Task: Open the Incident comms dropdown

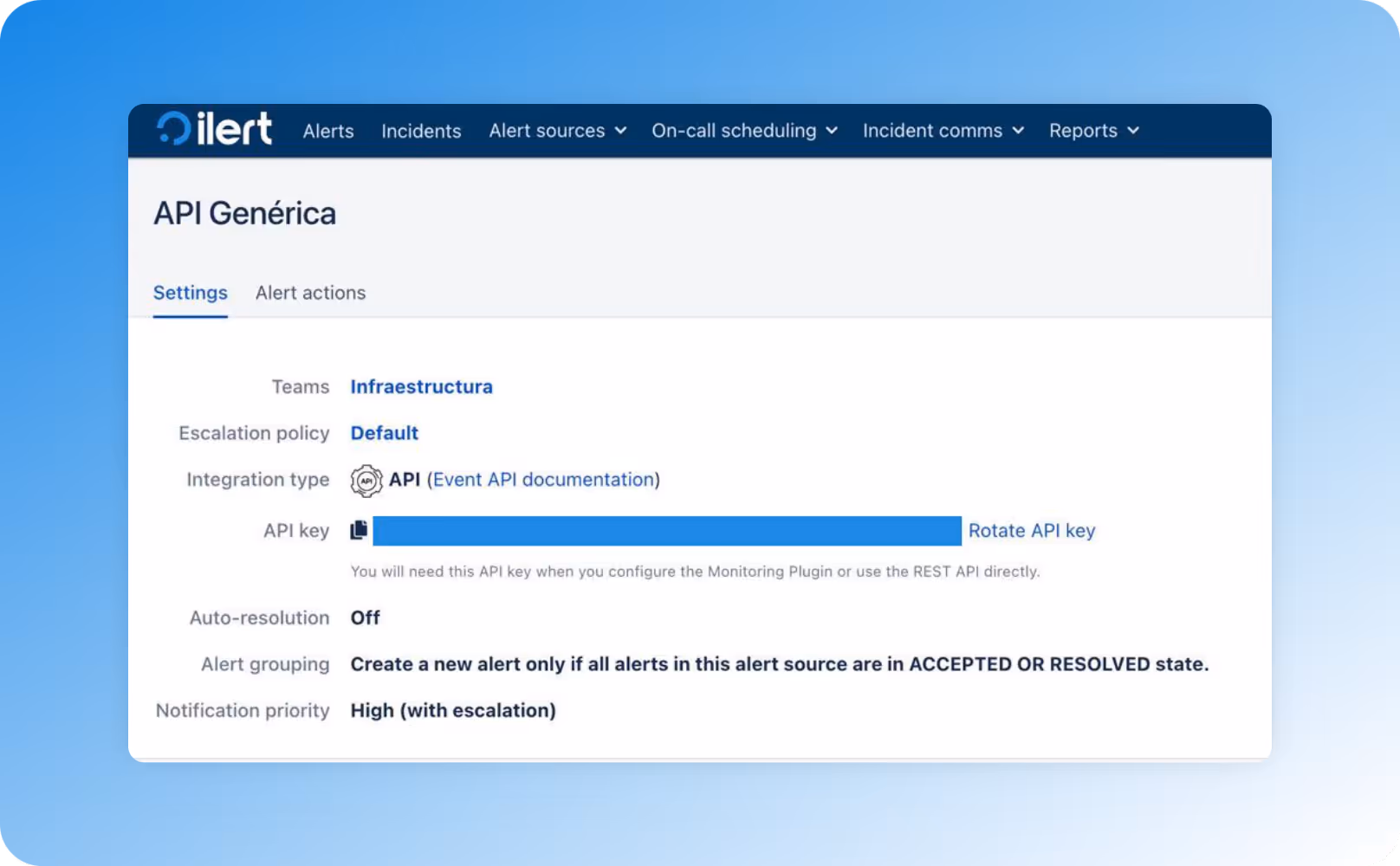Action: [943, 131]
